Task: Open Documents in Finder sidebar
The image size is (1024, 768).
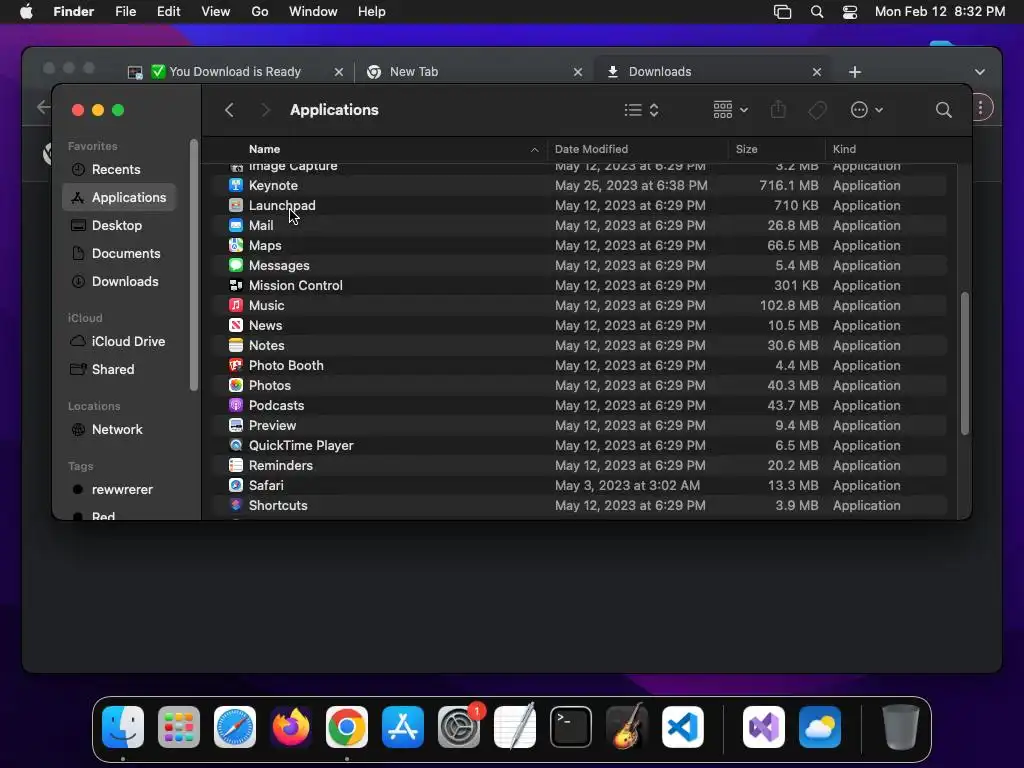Action: pos(119,253)
